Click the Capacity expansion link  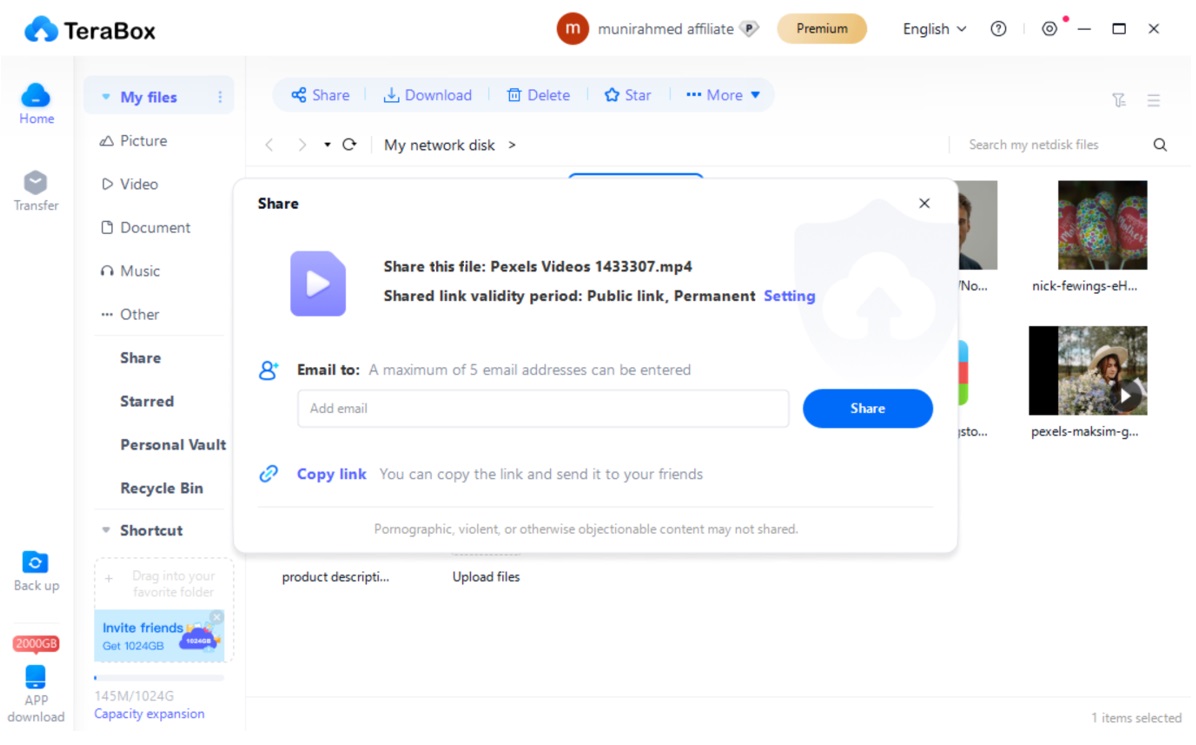click(150, 714)
